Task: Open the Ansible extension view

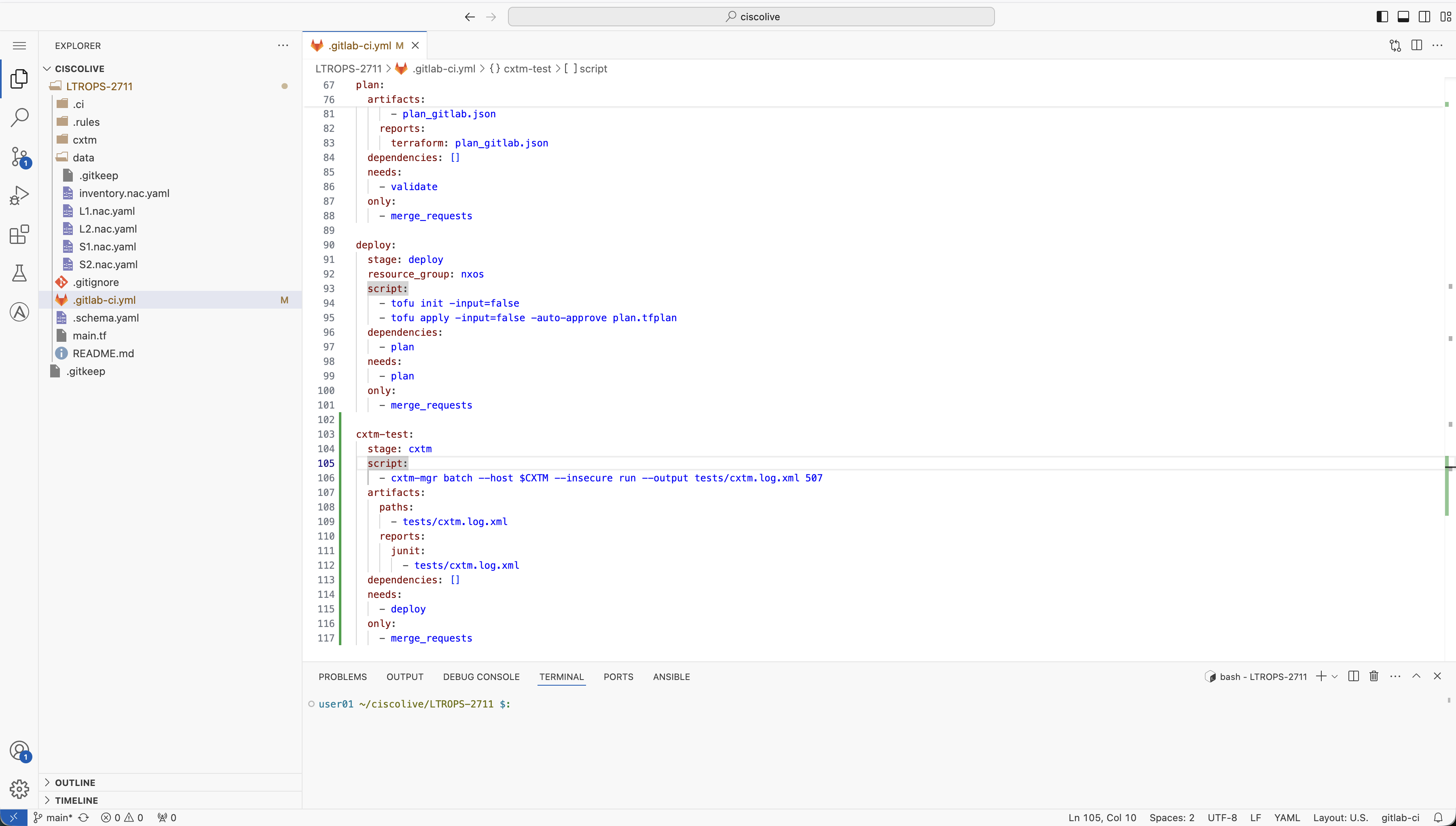Action: tap(19, 312)
